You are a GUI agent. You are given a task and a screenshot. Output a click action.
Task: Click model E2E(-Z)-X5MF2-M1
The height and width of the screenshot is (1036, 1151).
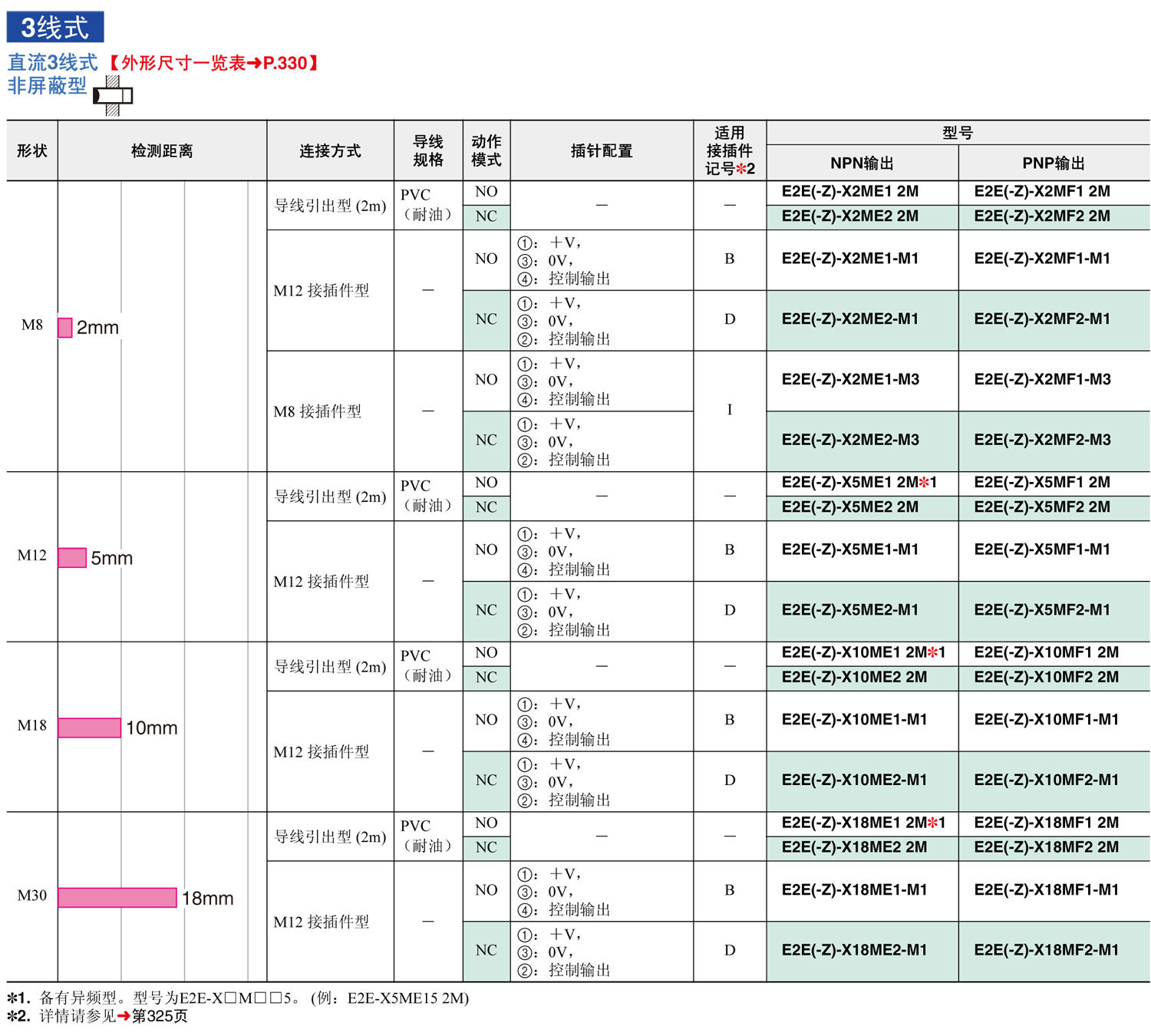[1042, 610]
